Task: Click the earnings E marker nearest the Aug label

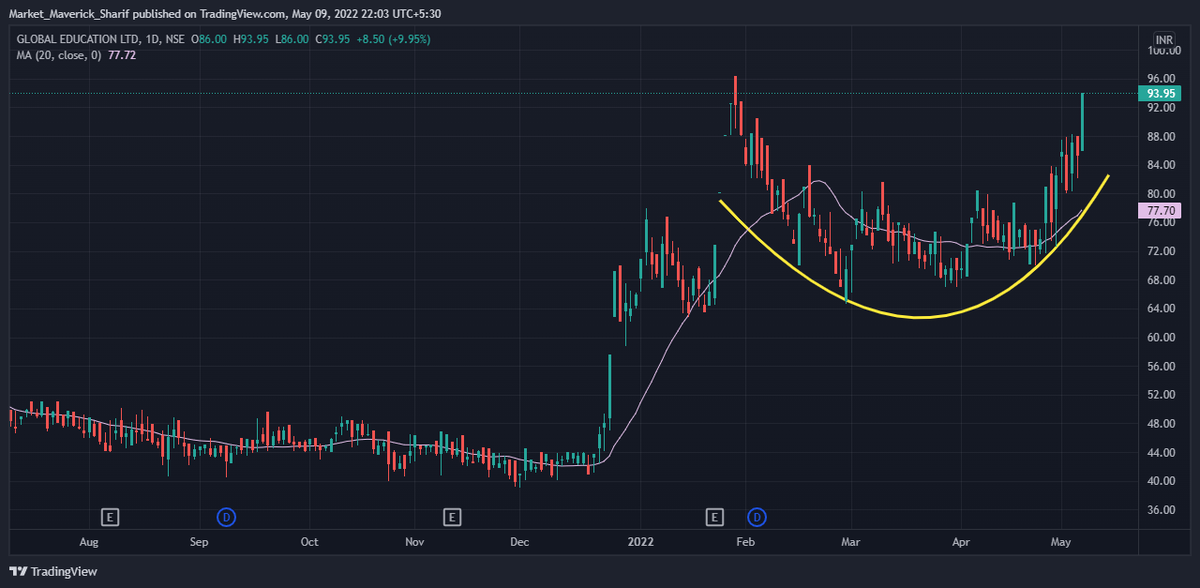Action: [111, 516]
